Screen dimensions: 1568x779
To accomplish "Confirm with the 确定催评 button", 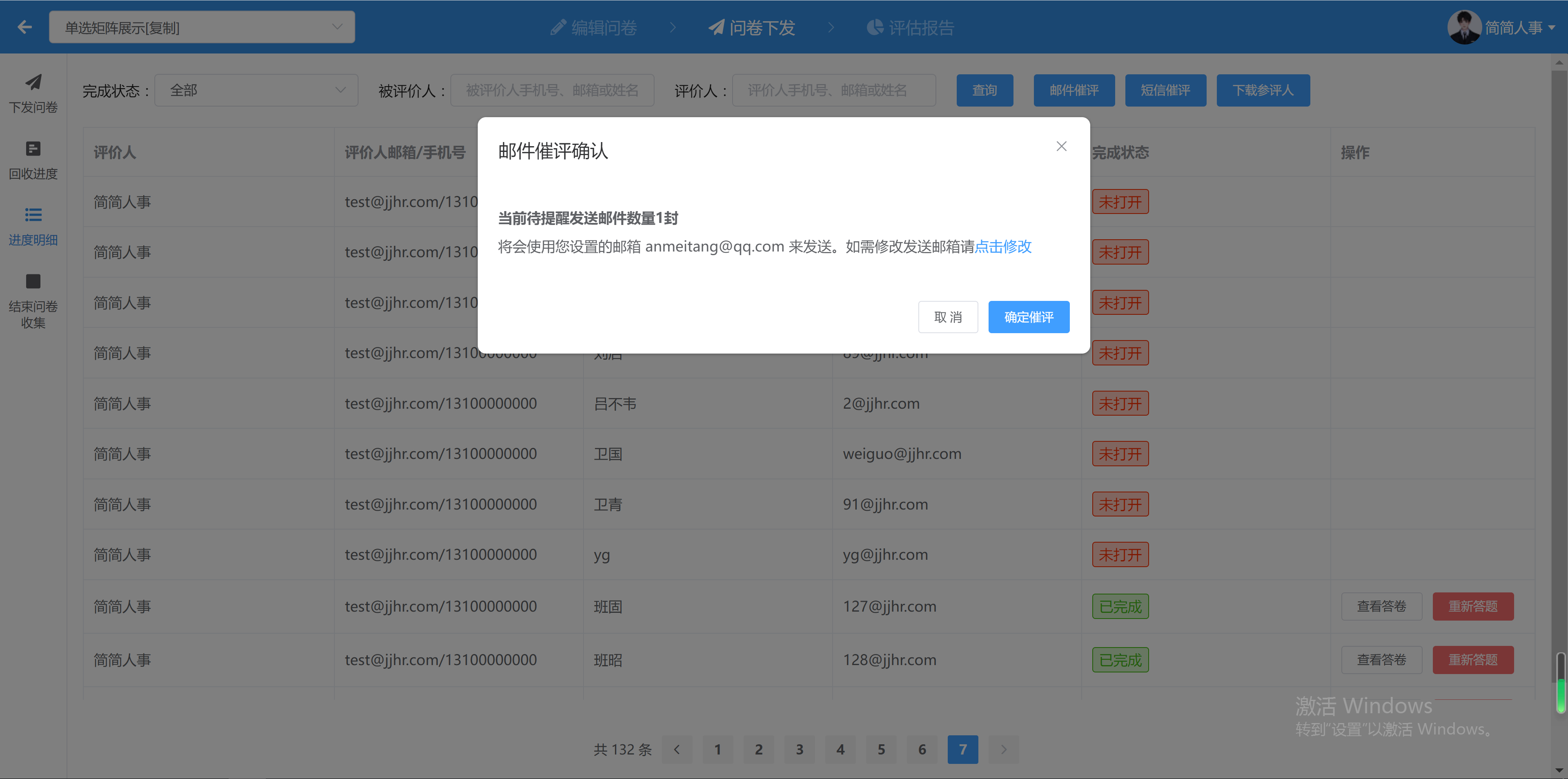I will coord(1029,317).
